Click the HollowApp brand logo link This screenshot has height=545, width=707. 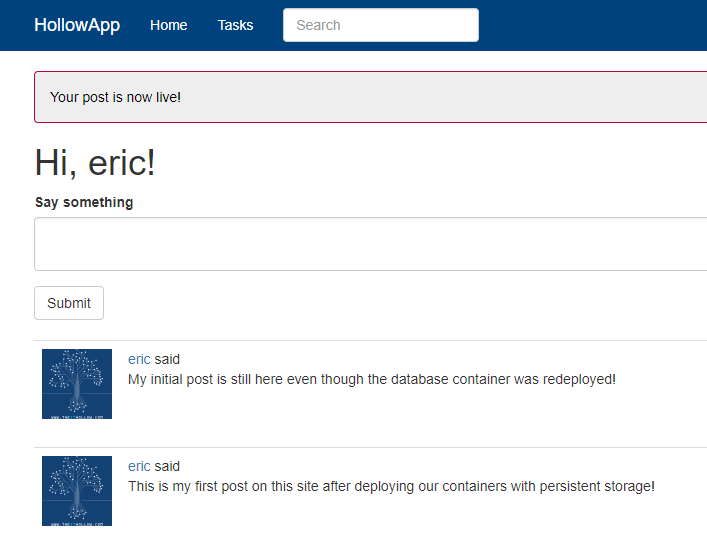(x=77, y=25)
